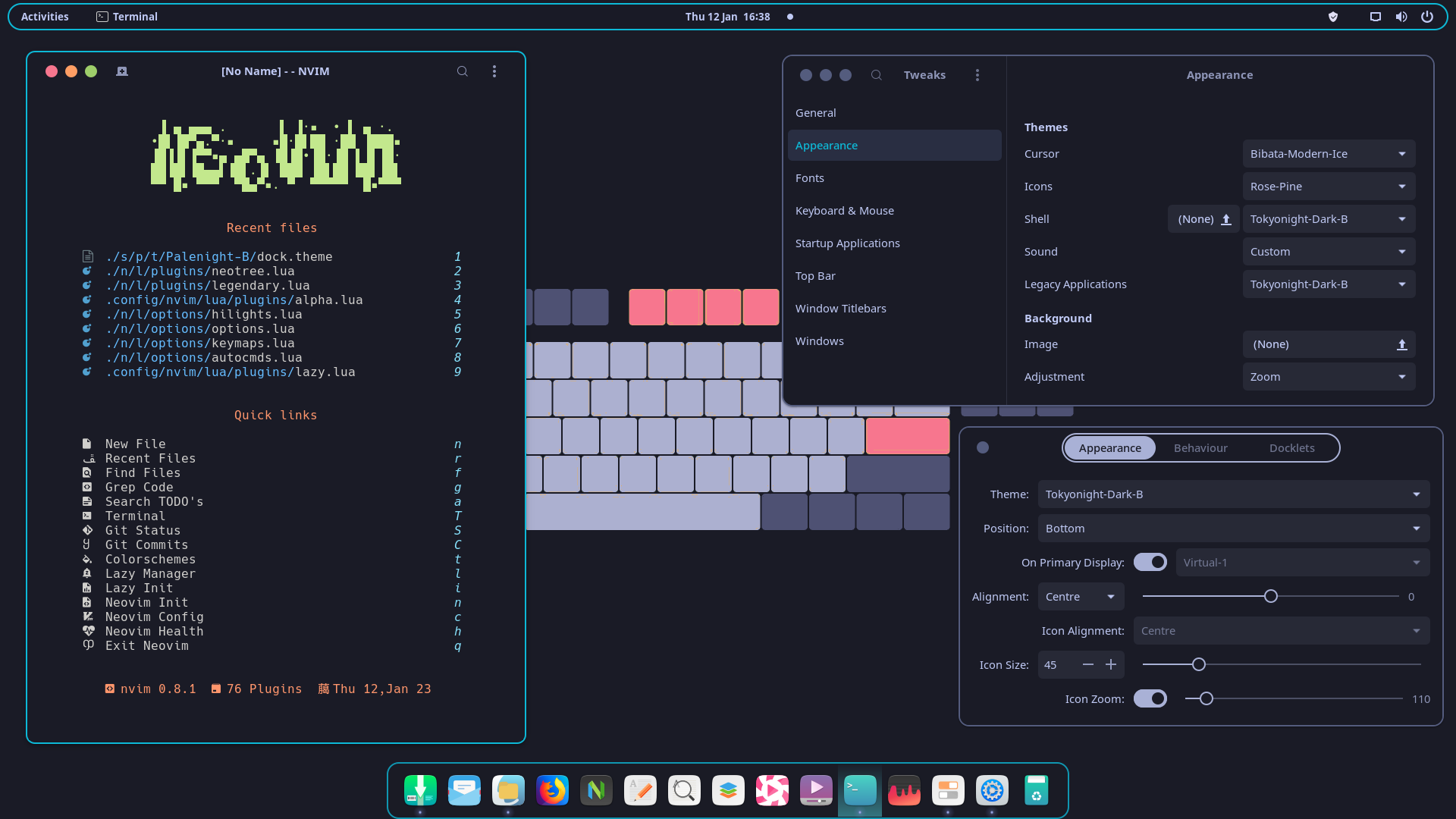This screenshot has height=819, width=1456.
Task: Click the background Image (None) chooser
Action: [x=1329, y=344]
